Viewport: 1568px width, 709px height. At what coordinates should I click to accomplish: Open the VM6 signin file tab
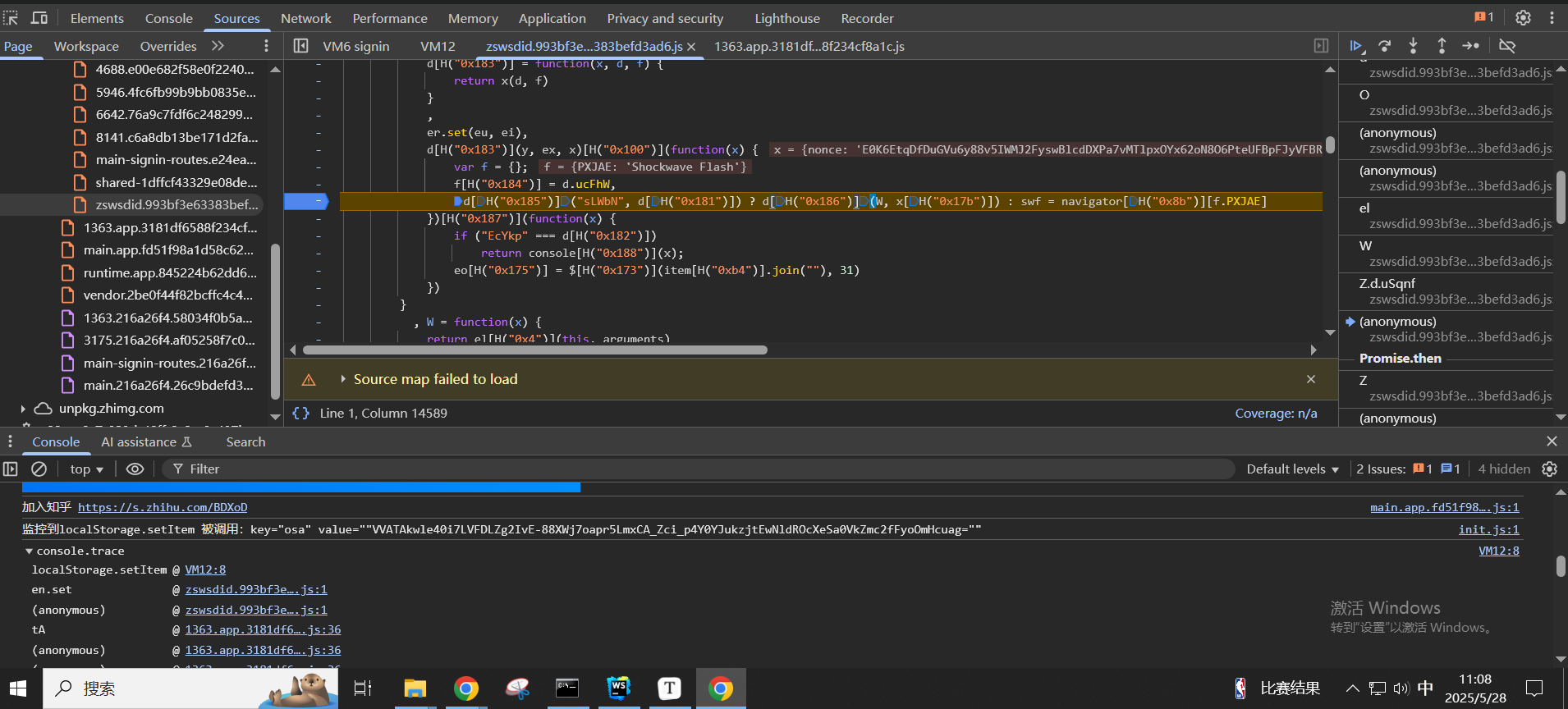click(x=355, y=47)
